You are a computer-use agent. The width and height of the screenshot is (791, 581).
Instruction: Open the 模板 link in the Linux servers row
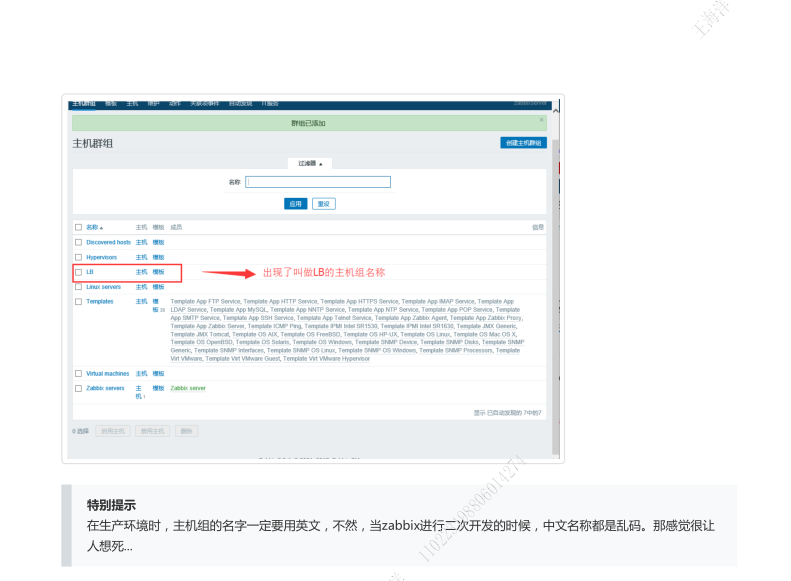(x=158, y=287)
